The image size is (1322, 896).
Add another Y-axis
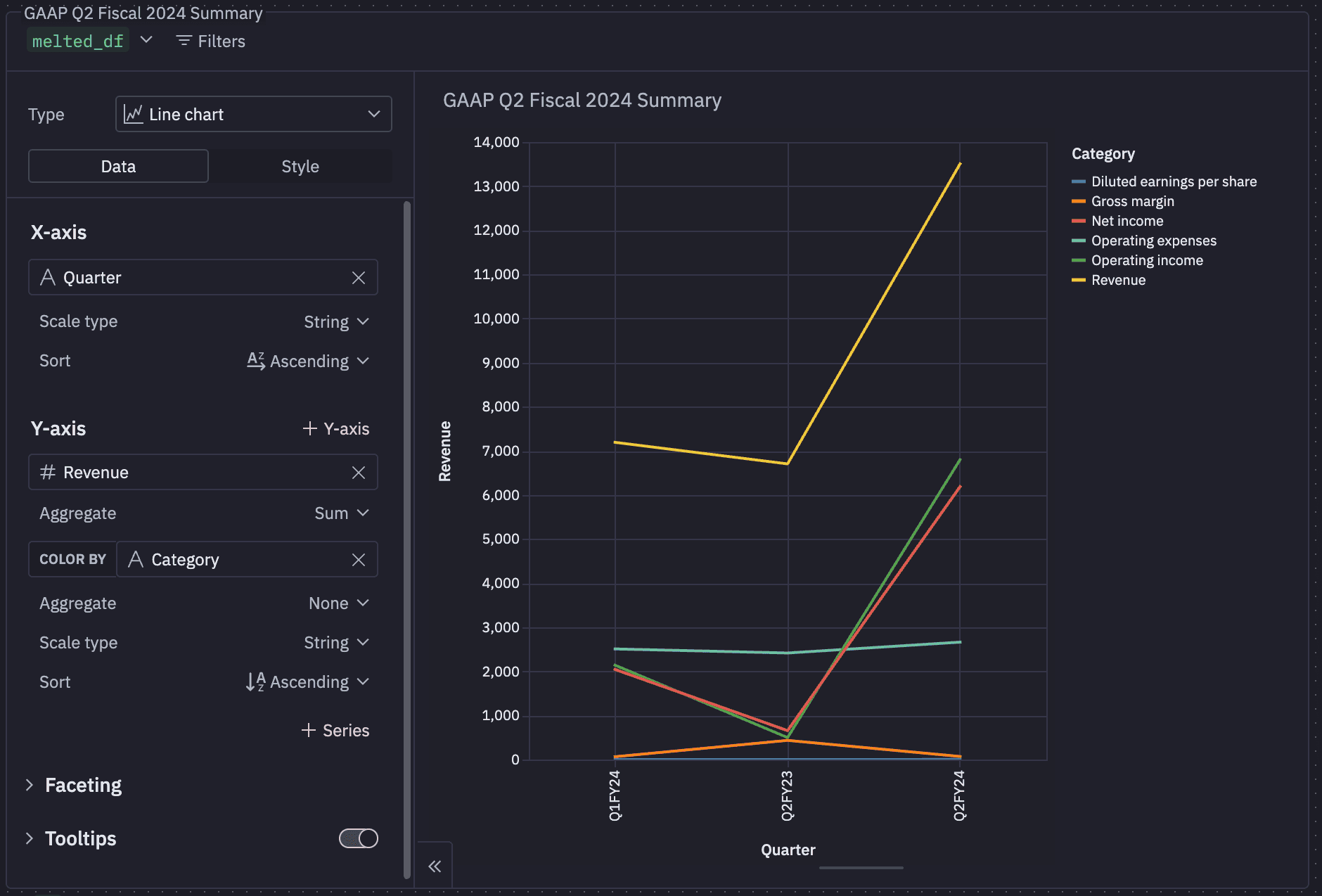(x=336, y=428)
